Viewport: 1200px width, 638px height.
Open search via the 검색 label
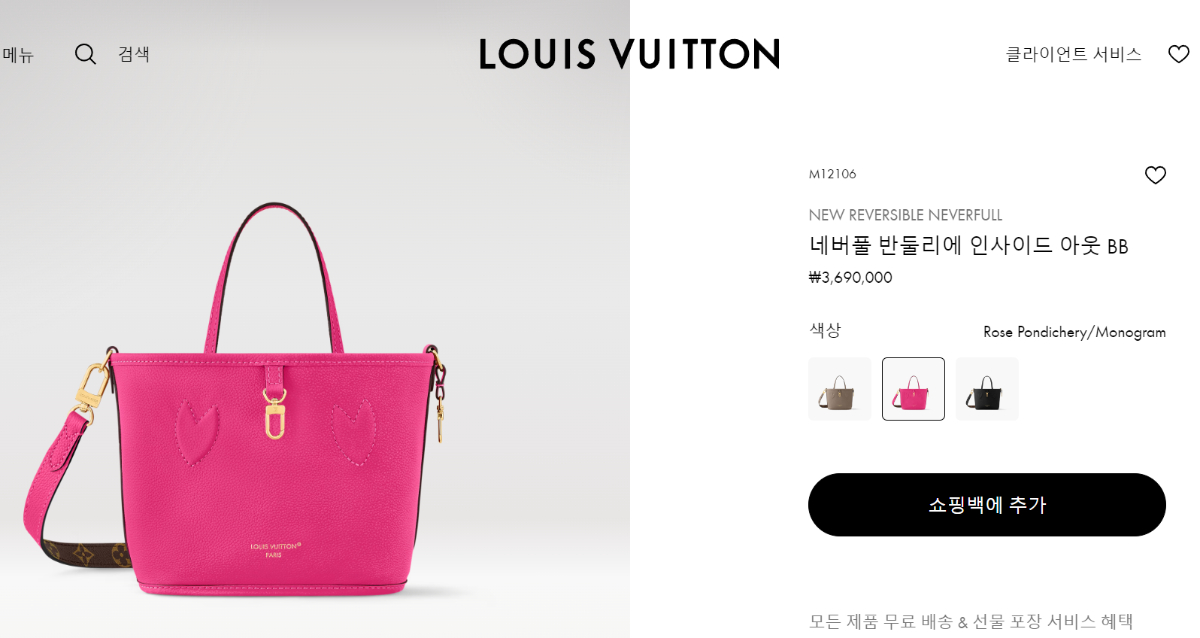point(134,54)
